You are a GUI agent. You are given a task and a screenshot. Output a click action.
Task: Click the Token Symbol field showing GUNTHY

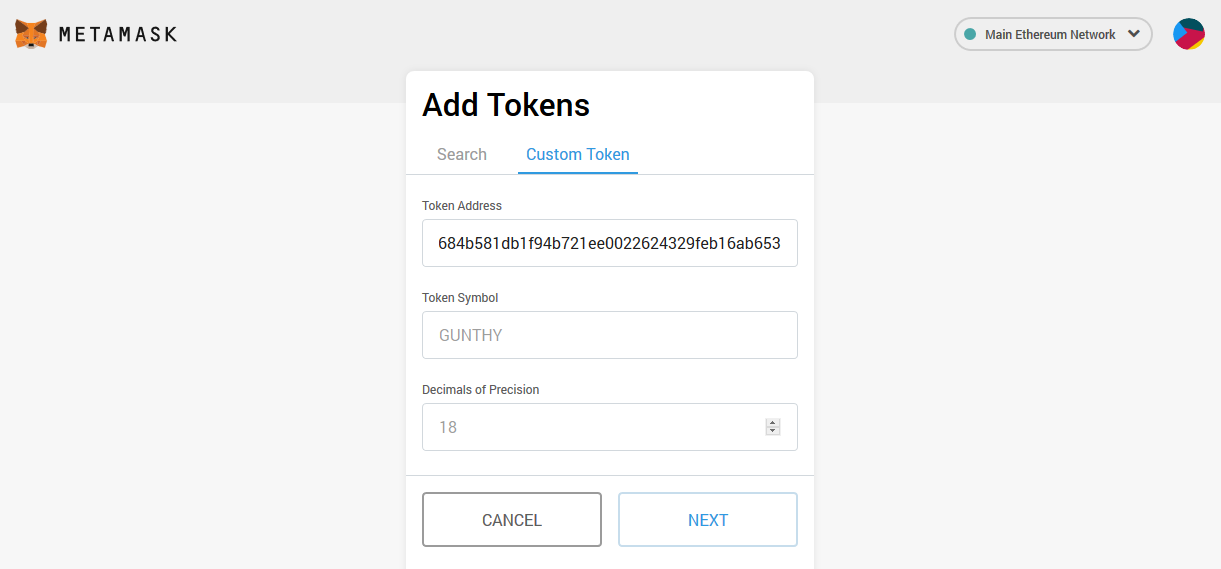(x=610, y=335)
